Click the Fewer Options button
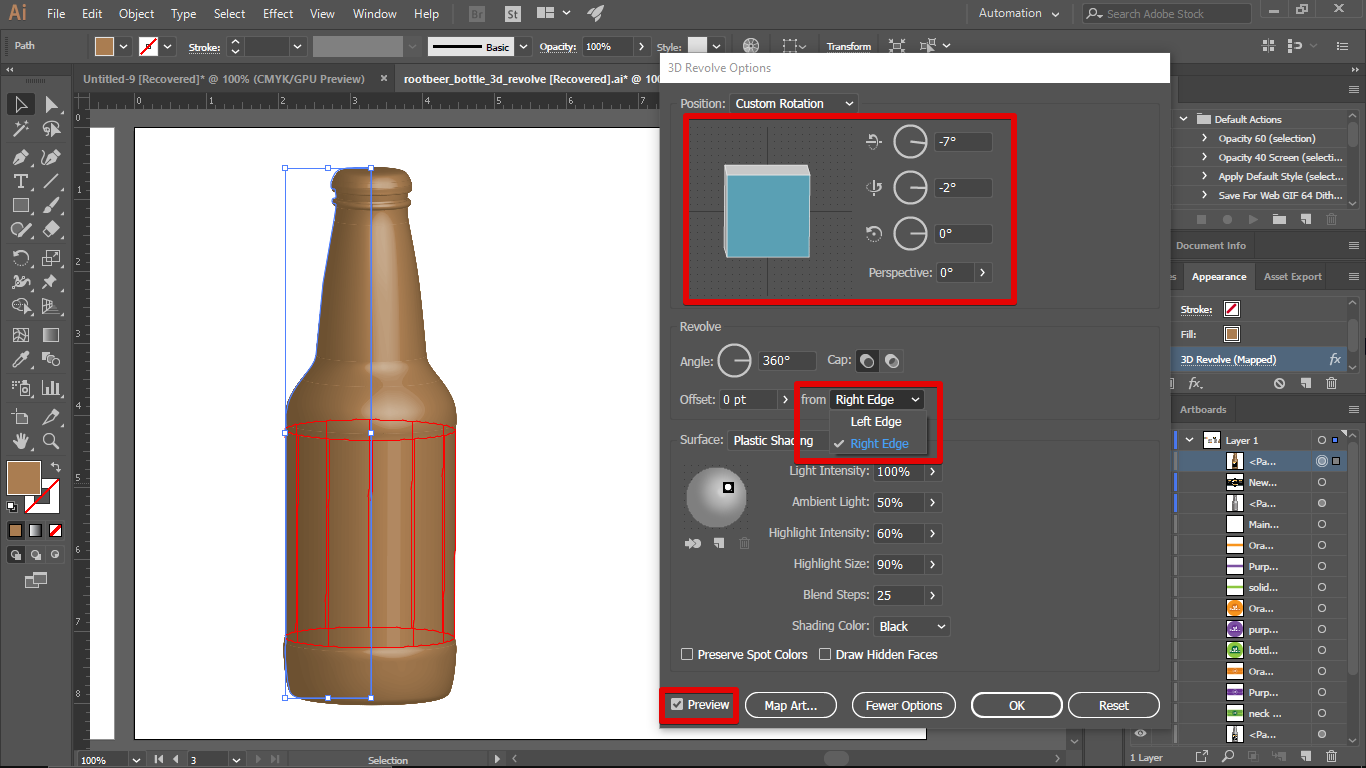 903,706
